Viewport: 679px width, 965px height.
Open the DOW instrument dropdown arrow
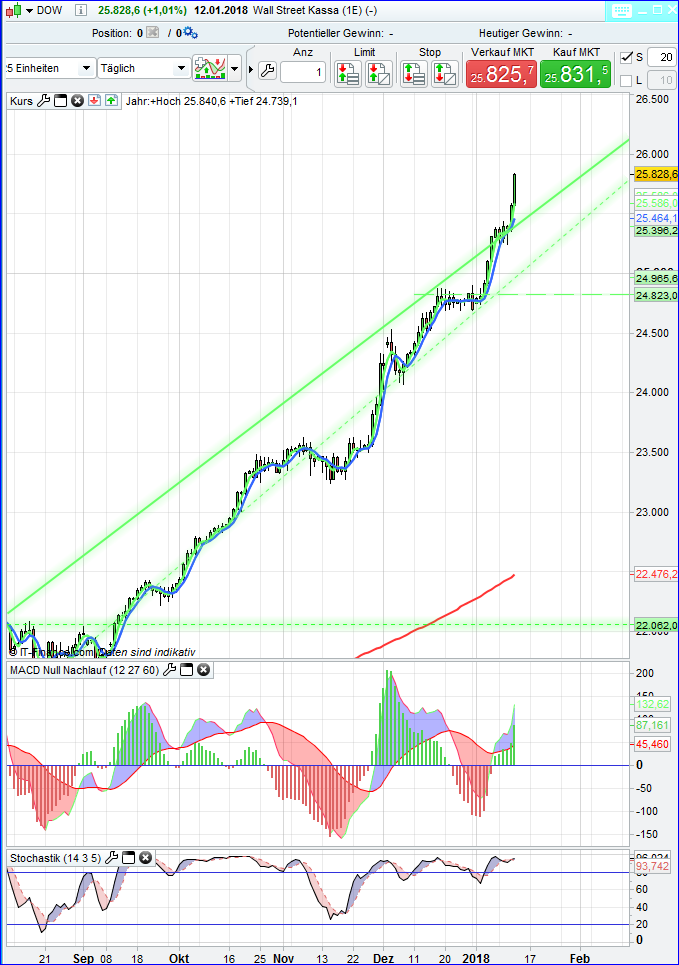click(28, 10)
